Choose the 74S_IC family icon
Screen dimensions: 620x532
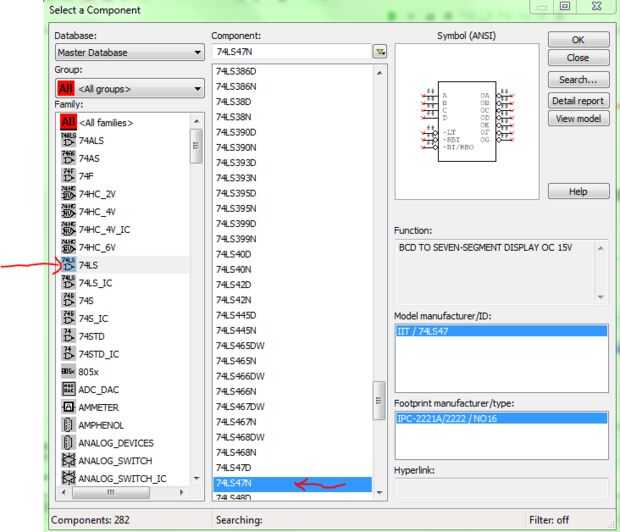pos(68,318)
